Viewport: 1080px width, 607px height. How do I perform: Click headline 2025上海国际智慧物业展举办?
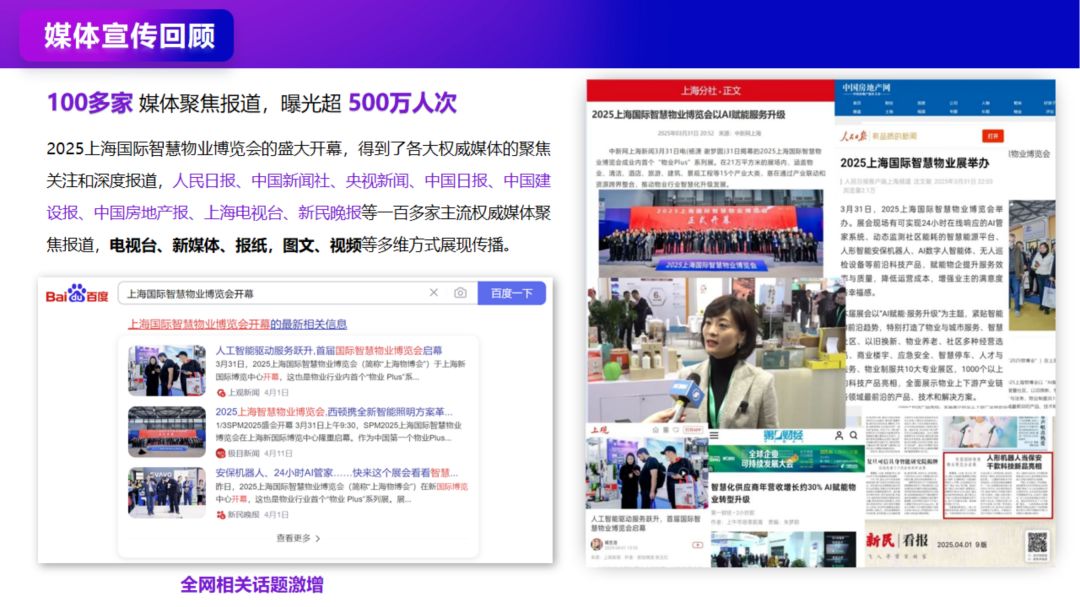[914, 163]
